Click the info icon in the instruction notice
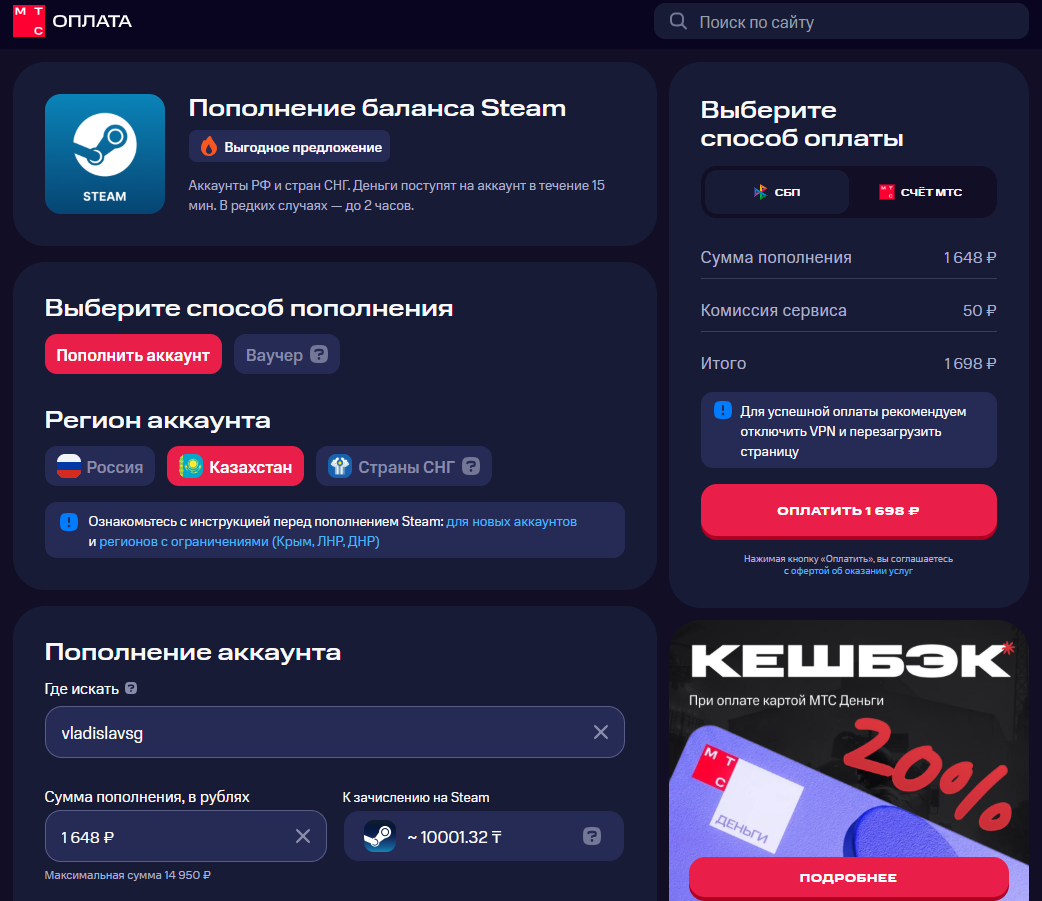This screenshot has height=901, width=1042. click(68, 522)
